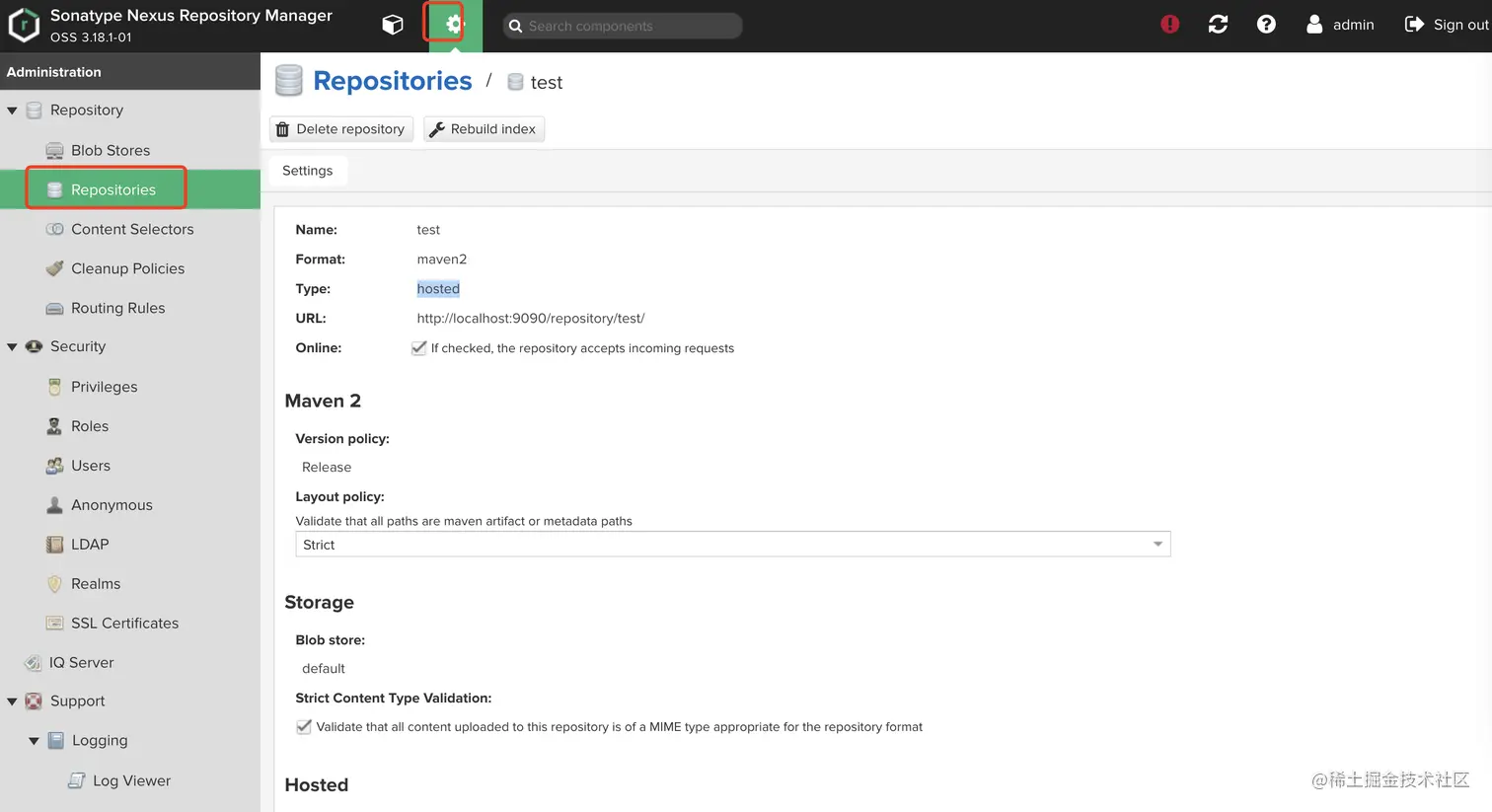This screenshot has height=812, width=1492.
Task: Click the Release version policy value
Action: point(327,468)
